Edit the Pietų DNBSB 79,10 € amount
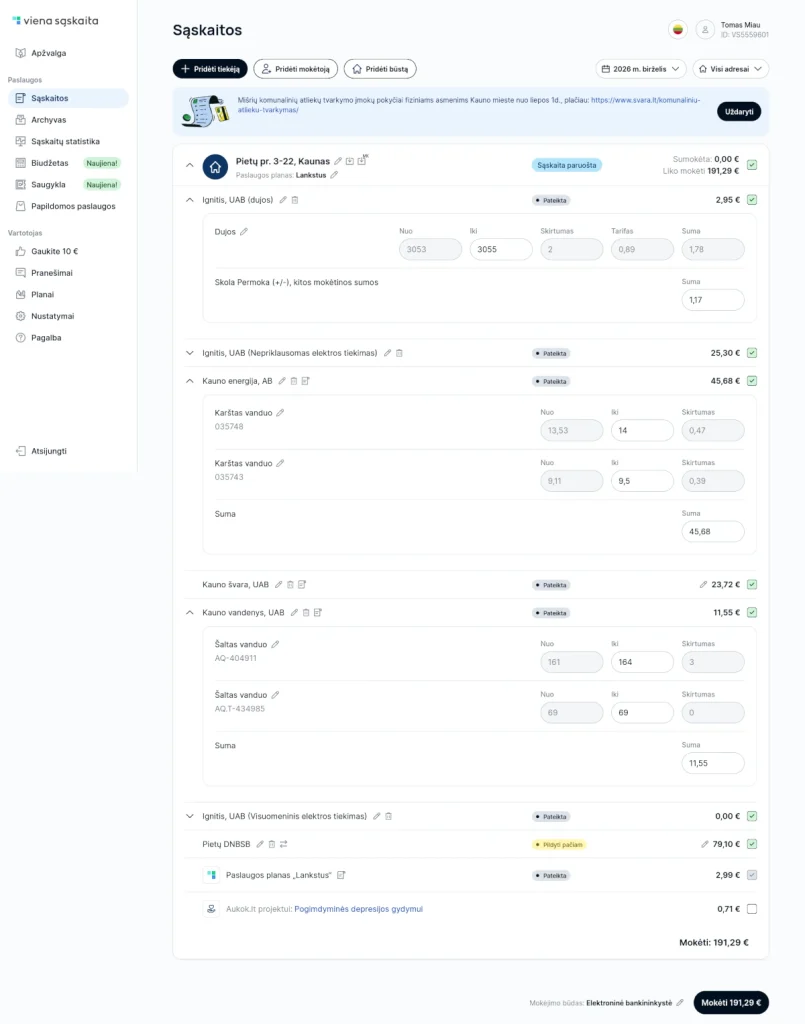Image resolution: width=805 pixels, height=1024 pixels. pyautogui.click(x=704, y=844)
